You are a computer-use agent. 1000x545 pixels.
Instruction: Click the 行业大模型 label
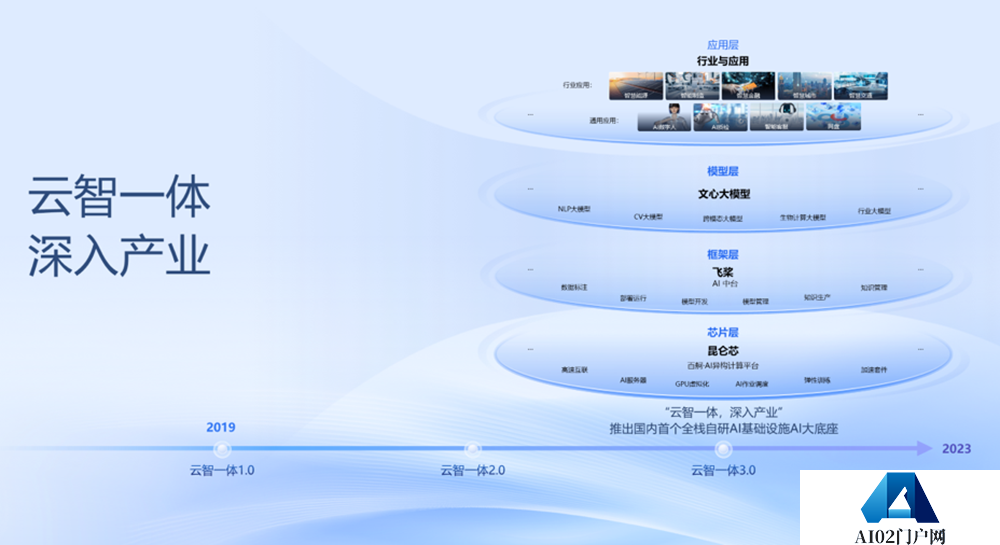coord(874,211)
